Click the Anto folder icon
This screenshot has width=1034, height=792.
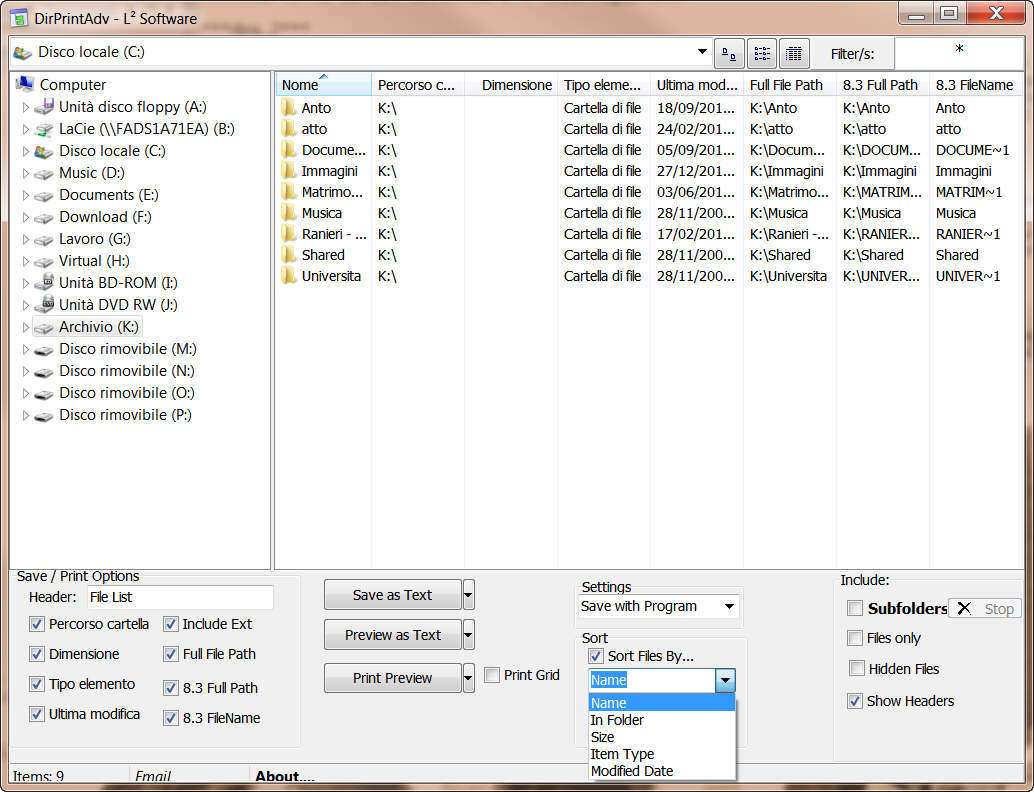point(289,108)
